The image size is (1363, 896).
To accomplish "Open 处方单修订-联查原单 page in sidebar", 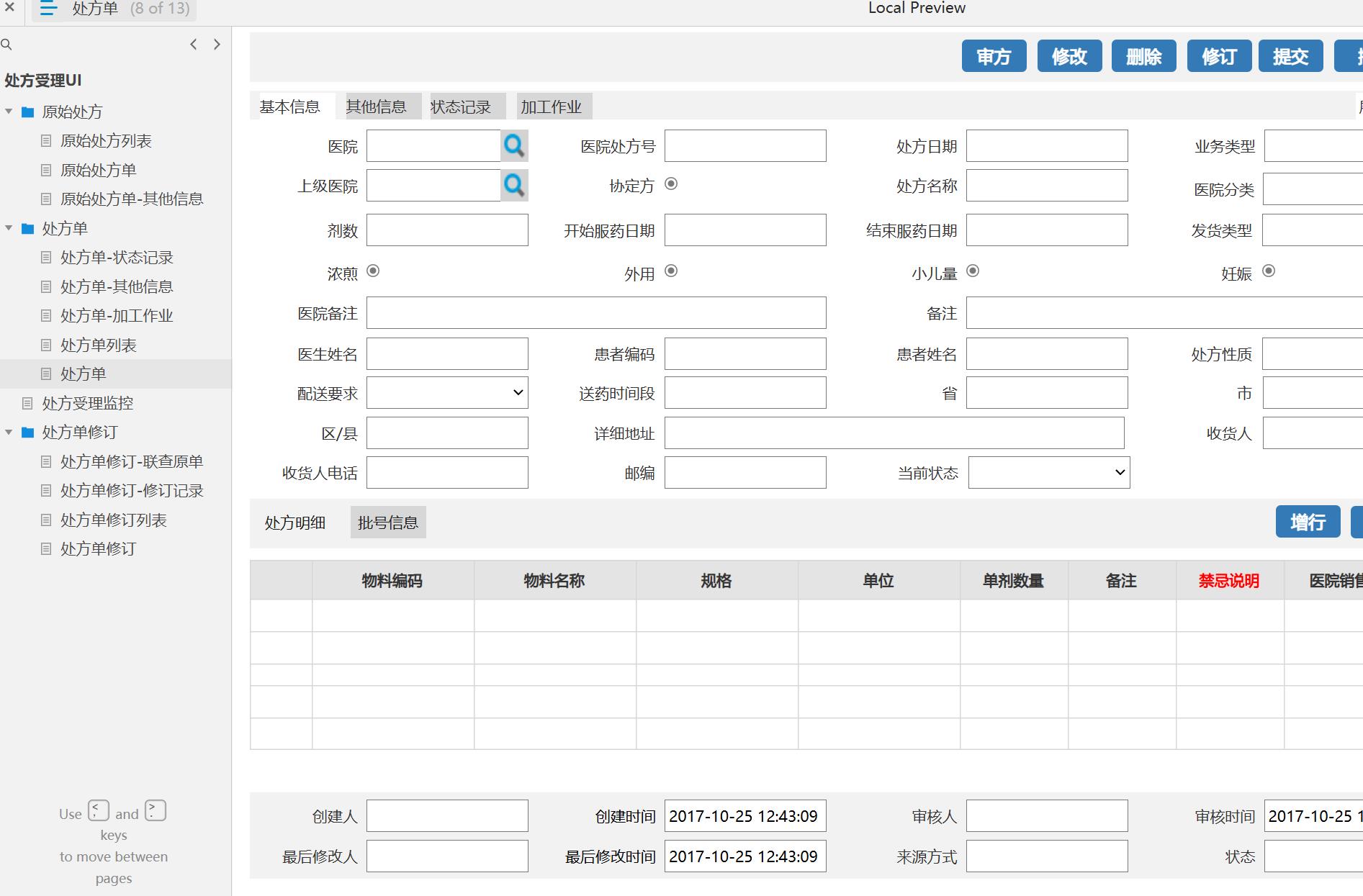I will (x=132, y=461).
